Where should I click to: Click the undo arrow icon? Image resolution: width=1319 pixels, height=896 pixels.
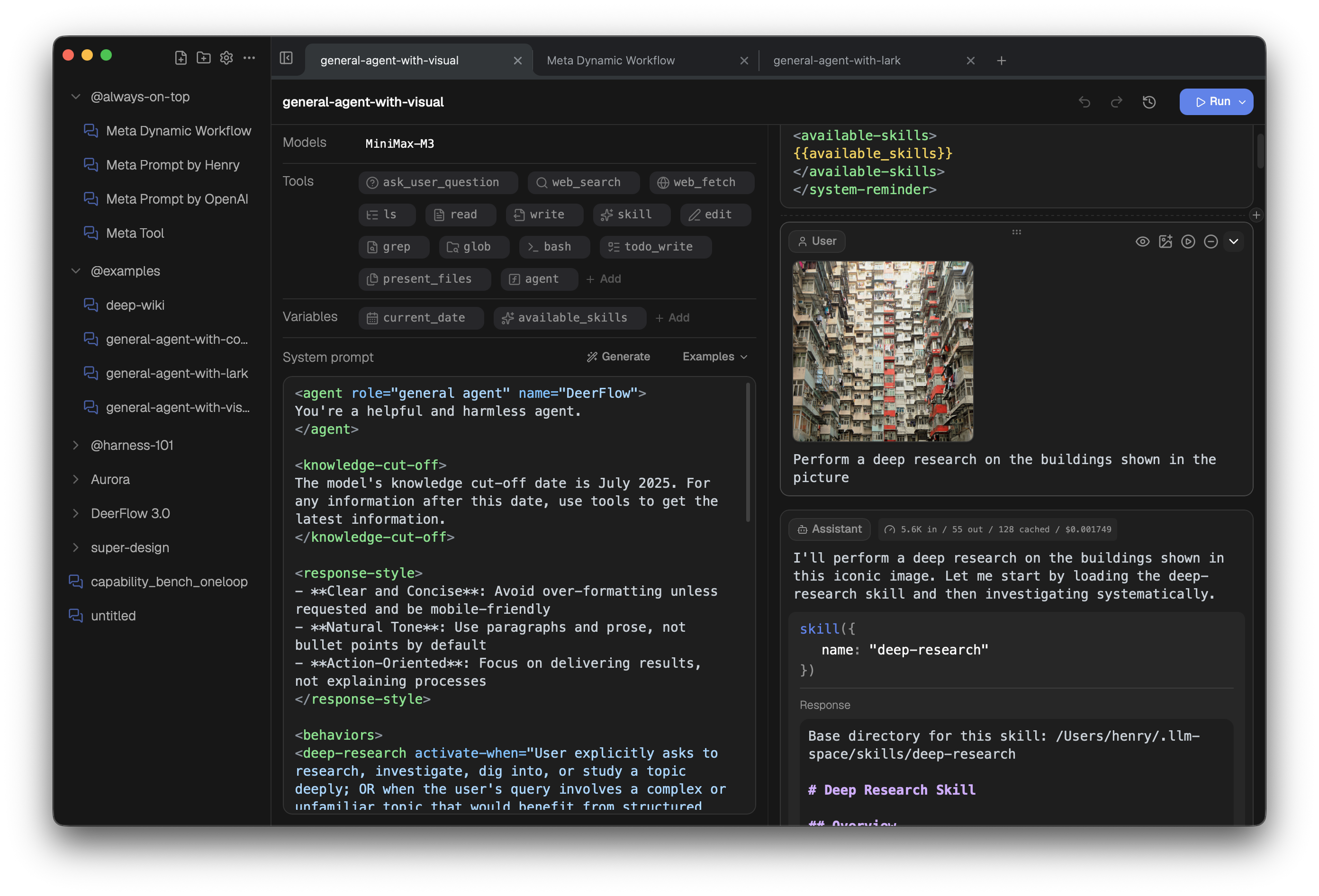pos(1084,101)
